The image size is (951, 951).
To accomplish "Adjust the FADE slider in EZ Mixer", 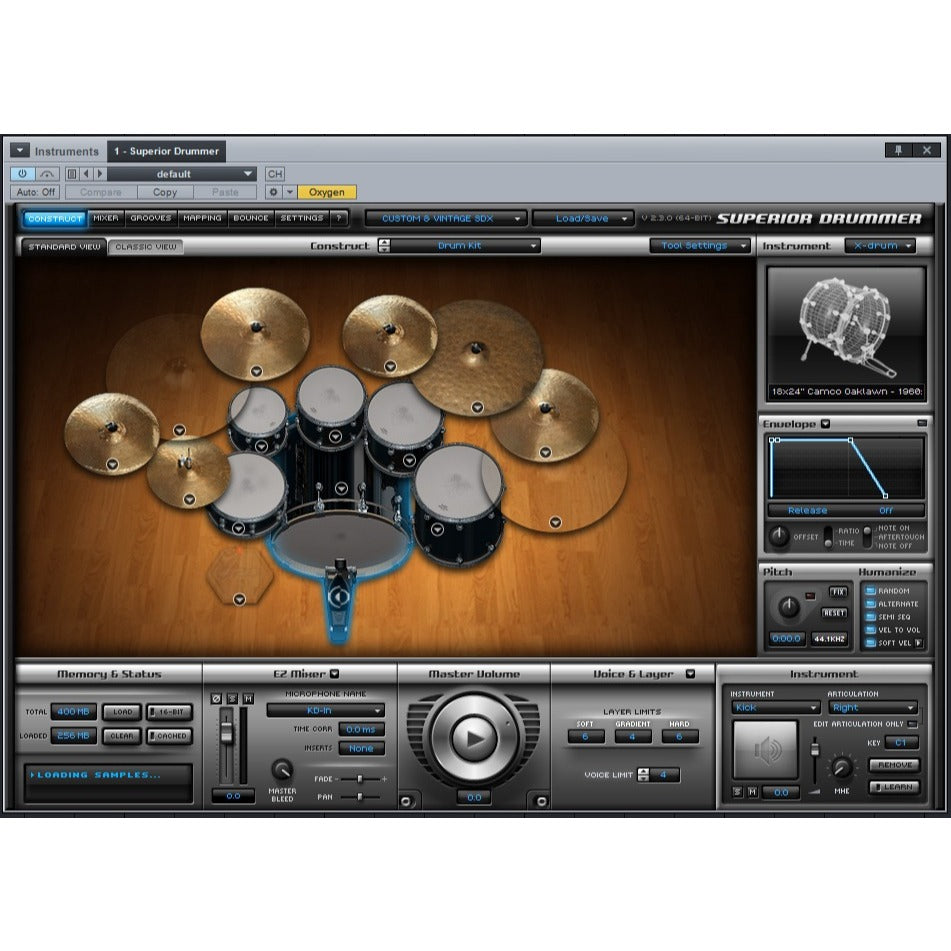I will point(360,779).
